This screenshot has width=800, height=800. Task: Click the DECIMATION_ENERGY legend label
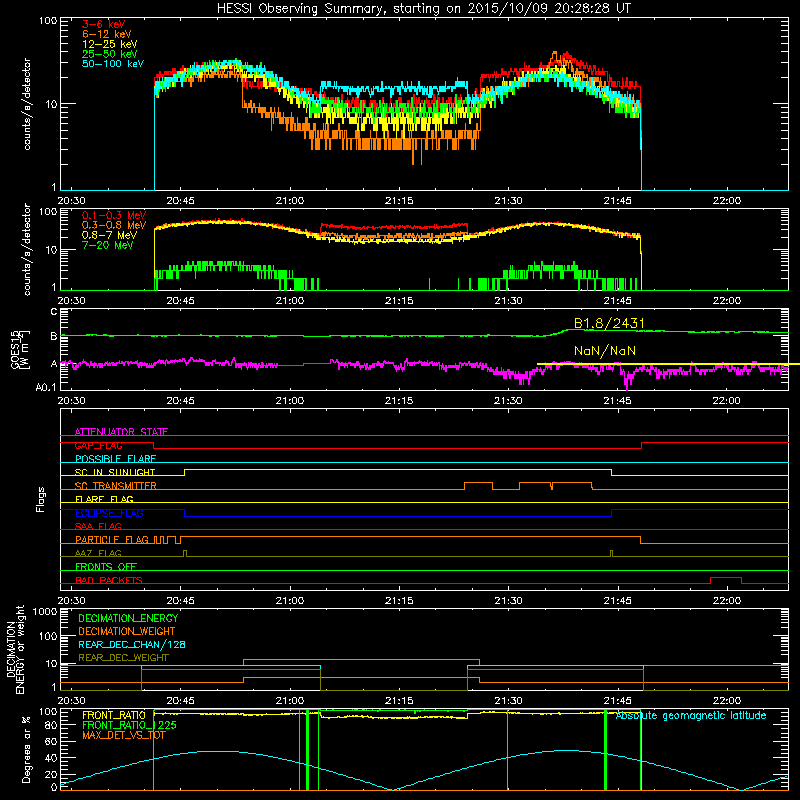128,618
